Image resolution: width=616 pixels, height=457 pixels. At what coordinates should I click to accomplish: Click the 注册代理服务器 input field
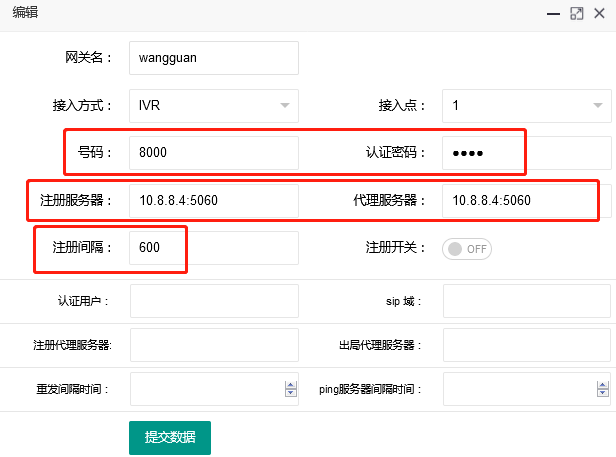tap(213, 345)
